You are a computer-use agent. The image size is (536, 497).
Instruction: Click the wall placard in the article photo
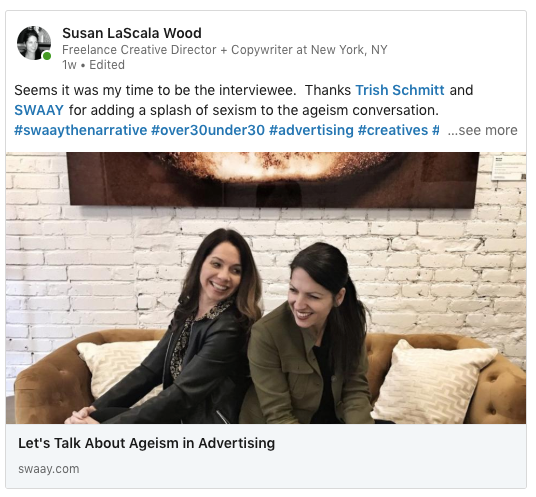click(x=509, y=168)
